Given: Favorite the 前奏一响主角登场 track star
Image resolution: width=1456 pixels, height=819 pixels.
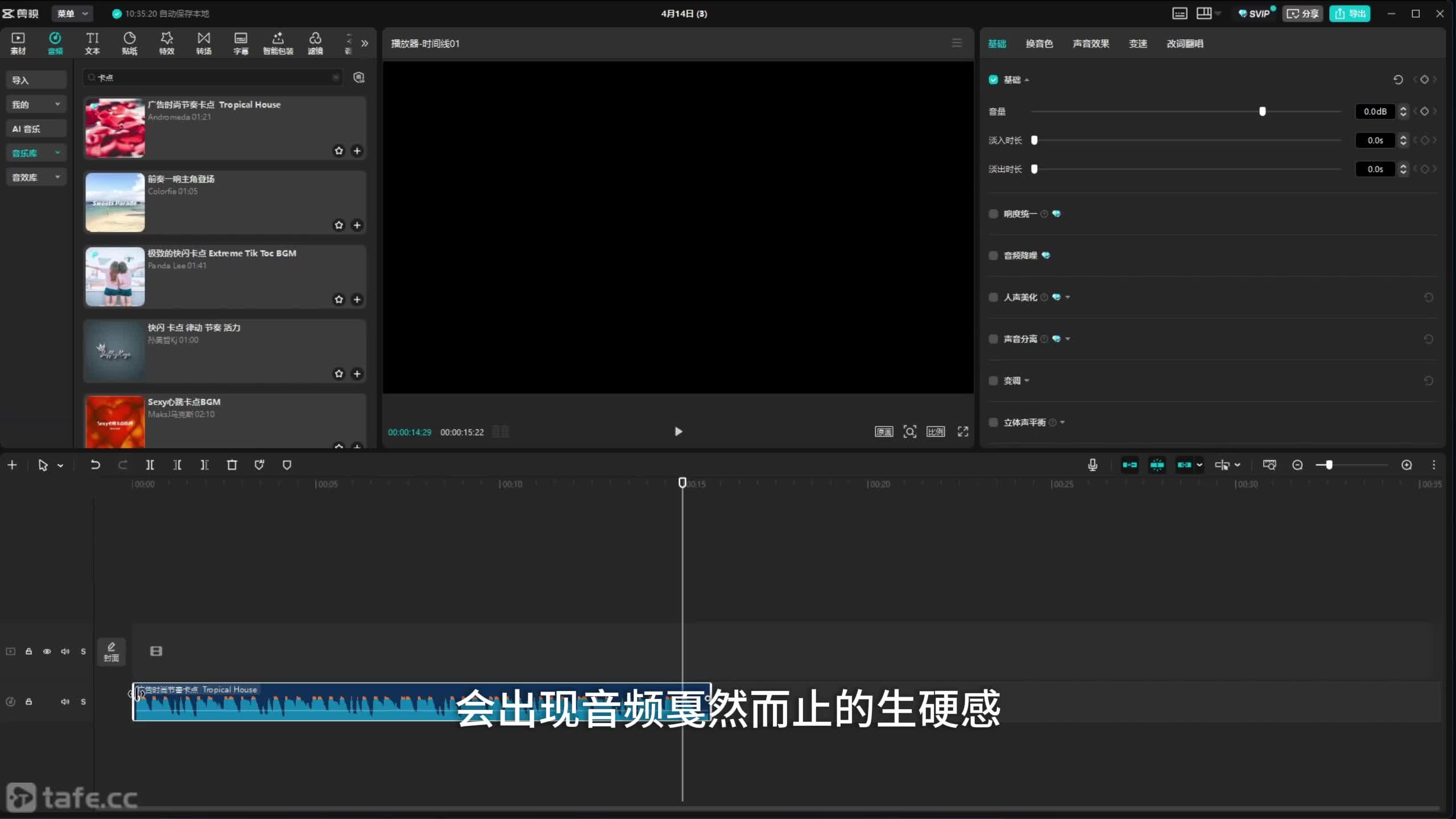Looking at the screenshot, I should pyautogui.click(x=339, y=225).
